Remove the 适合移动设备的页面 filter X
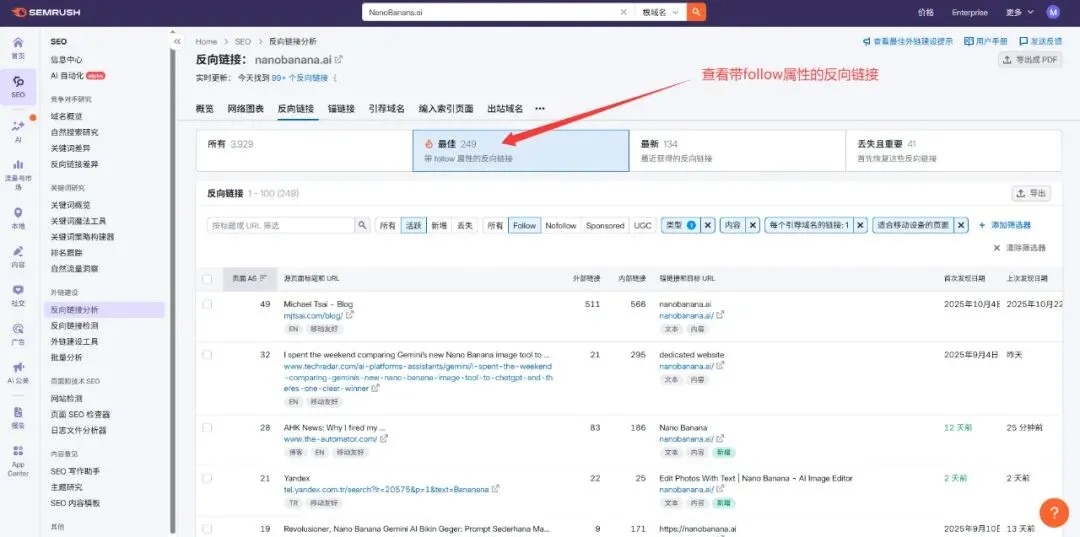Screen dimensions: 1080x537 (962, 225)
